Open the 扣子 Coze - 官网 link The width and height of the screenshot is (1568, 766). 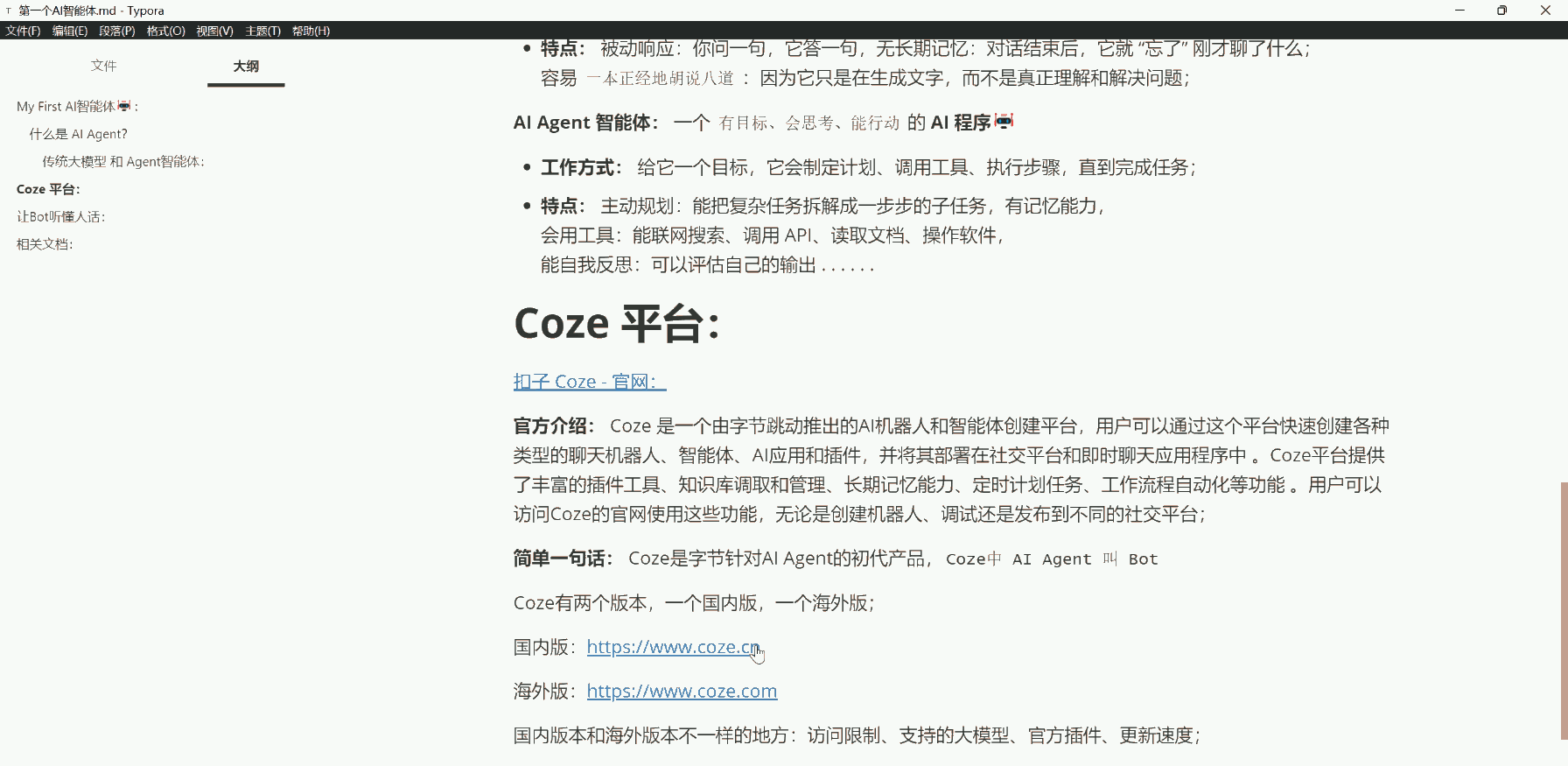pos(590,382)
